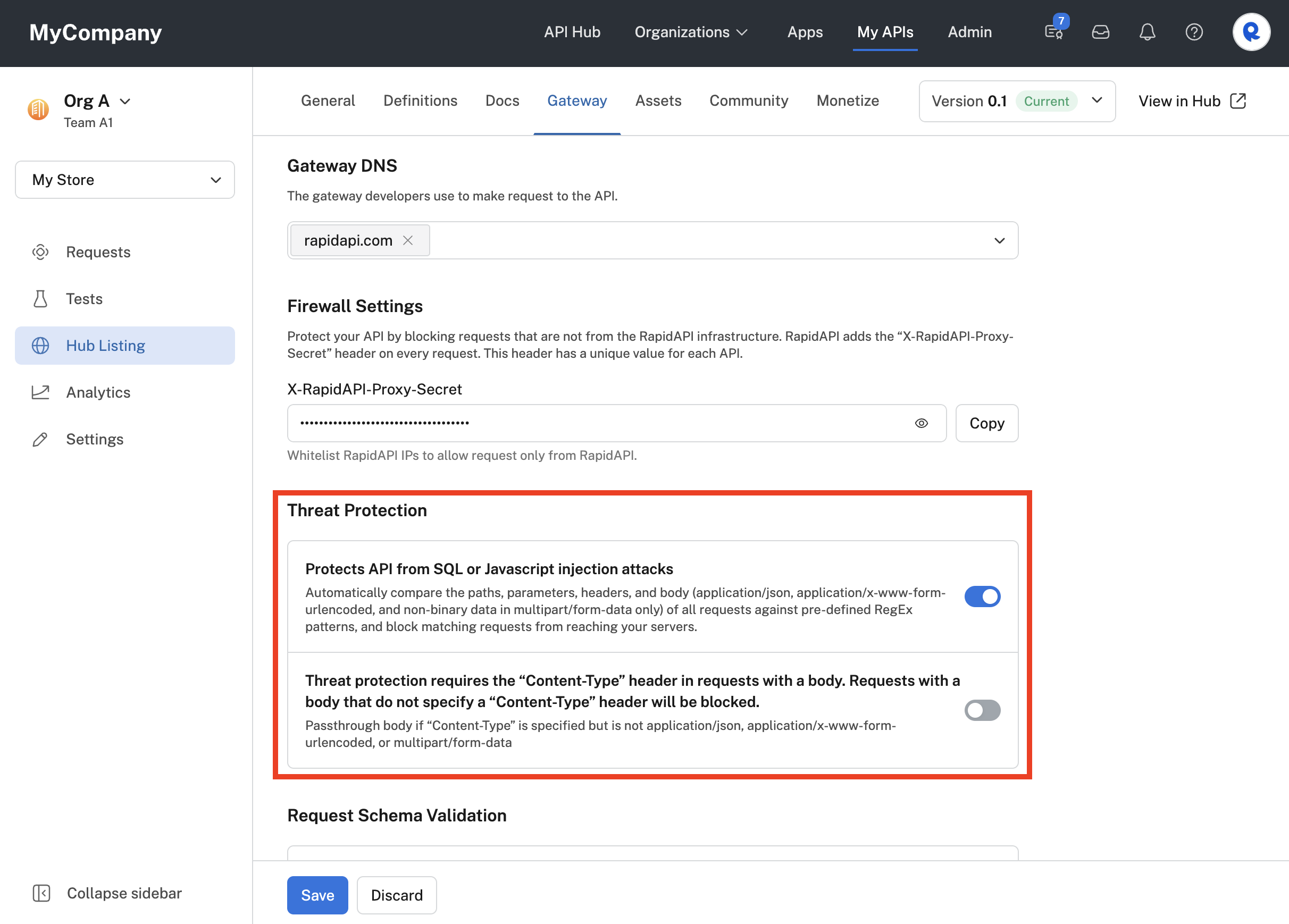Open the My Store dropdown
The height and width of the screenshot is (924, 1289).
[x=125, y=180]
